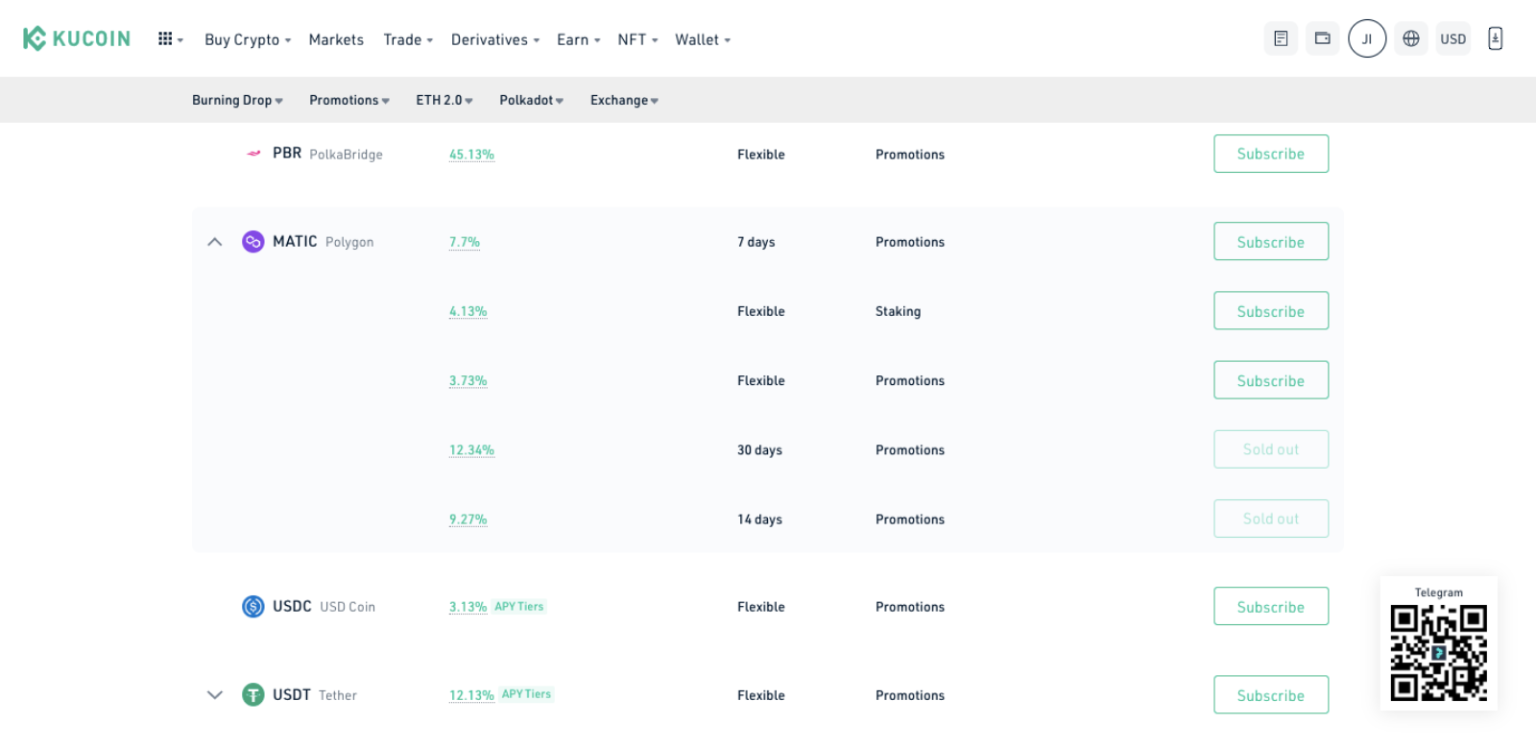
Task: Click the KuCoin logo
Action: click(x=76, y=38)
